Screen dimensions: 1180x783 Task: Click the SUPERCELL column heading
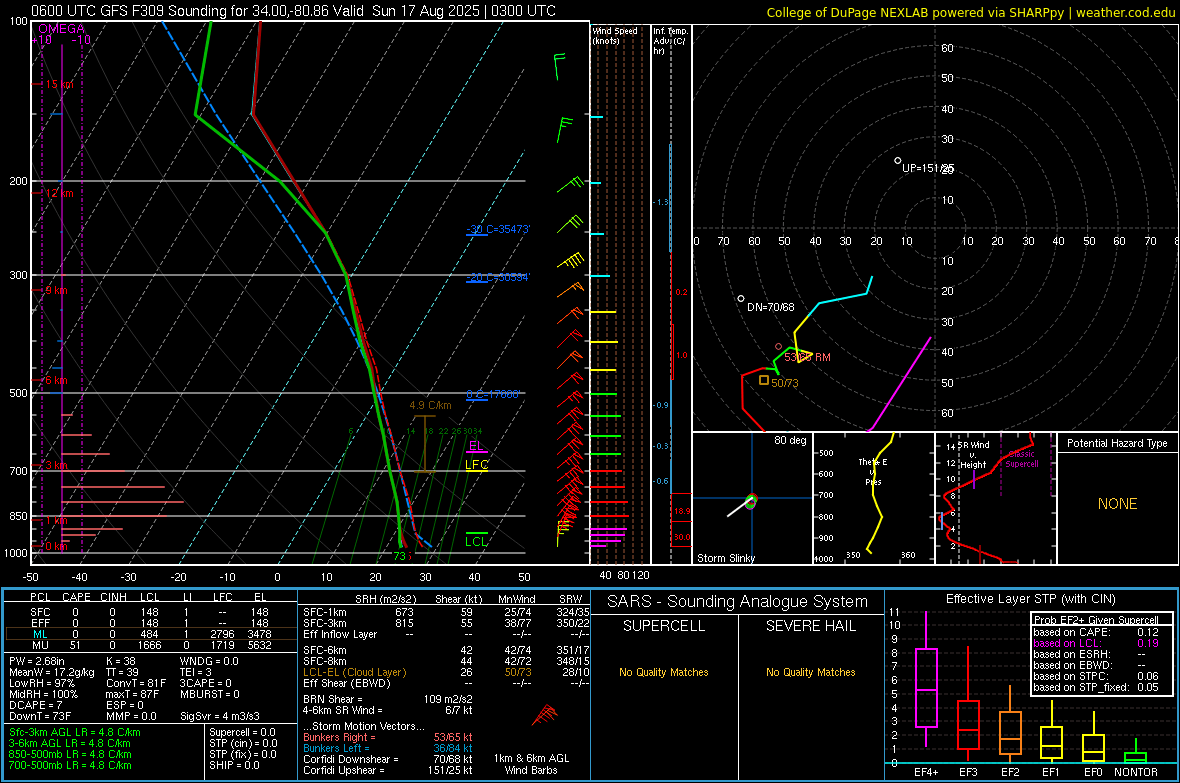click(x=664, y=626)
